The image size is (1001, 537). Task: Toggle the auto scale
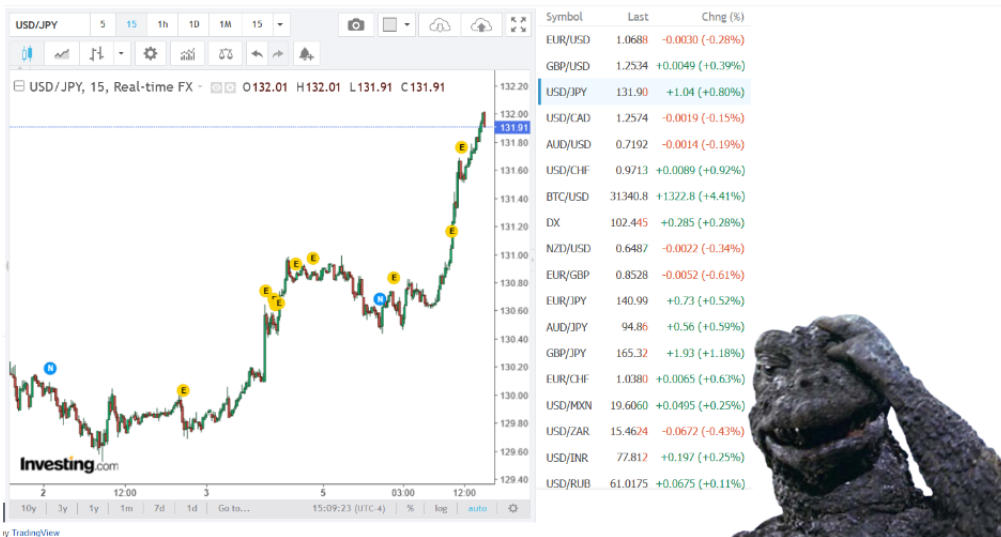pos(478,508)
